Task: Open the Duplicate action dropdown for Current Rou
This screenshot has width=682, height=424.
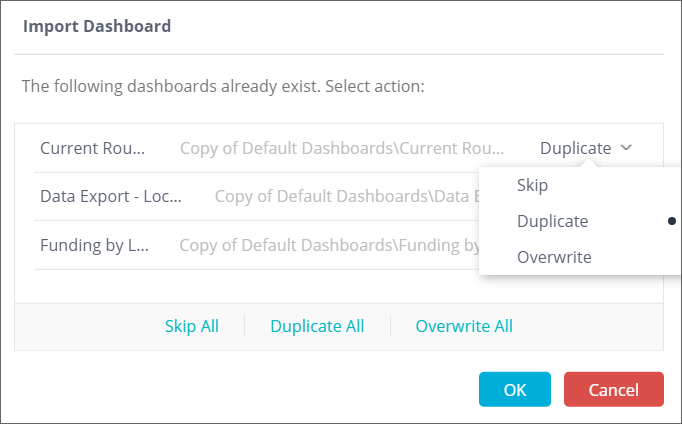Action: coord(586,148)
